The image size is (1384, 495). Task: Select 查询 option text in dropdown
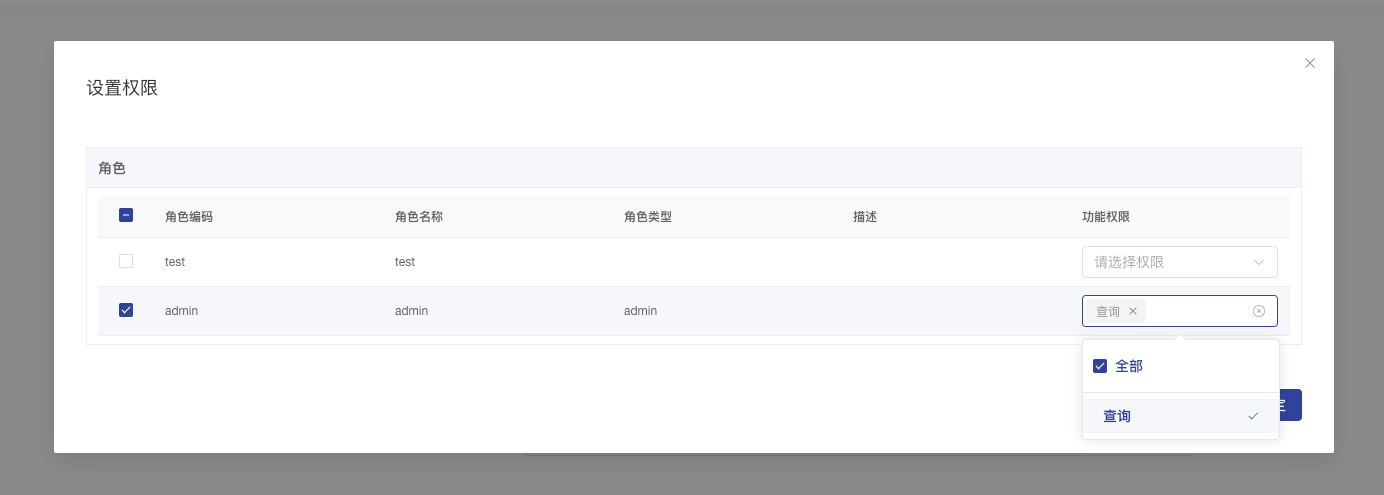tap(1117, 416)
